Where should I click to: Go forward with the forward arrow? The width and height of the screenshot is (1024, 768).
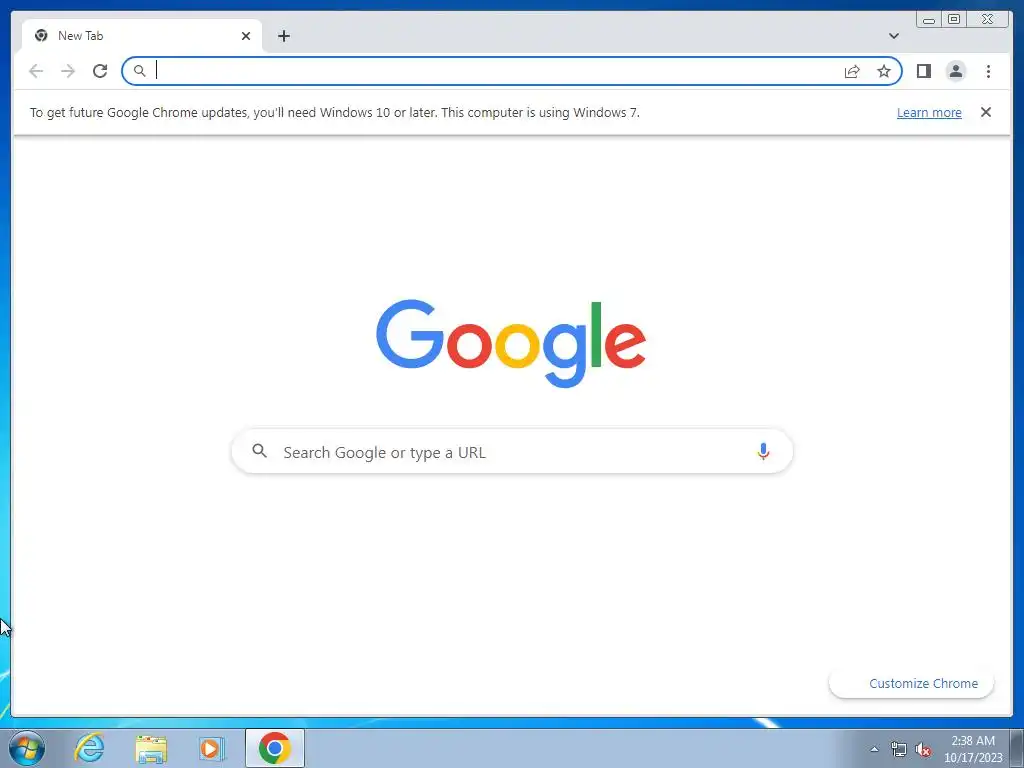pos(68,71)
